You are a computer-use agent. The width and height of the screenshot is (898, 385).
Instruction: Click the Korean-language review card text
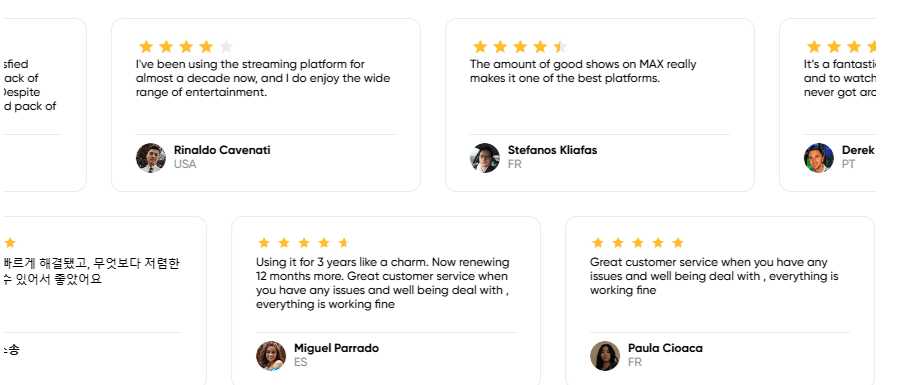tap(92, 271)
